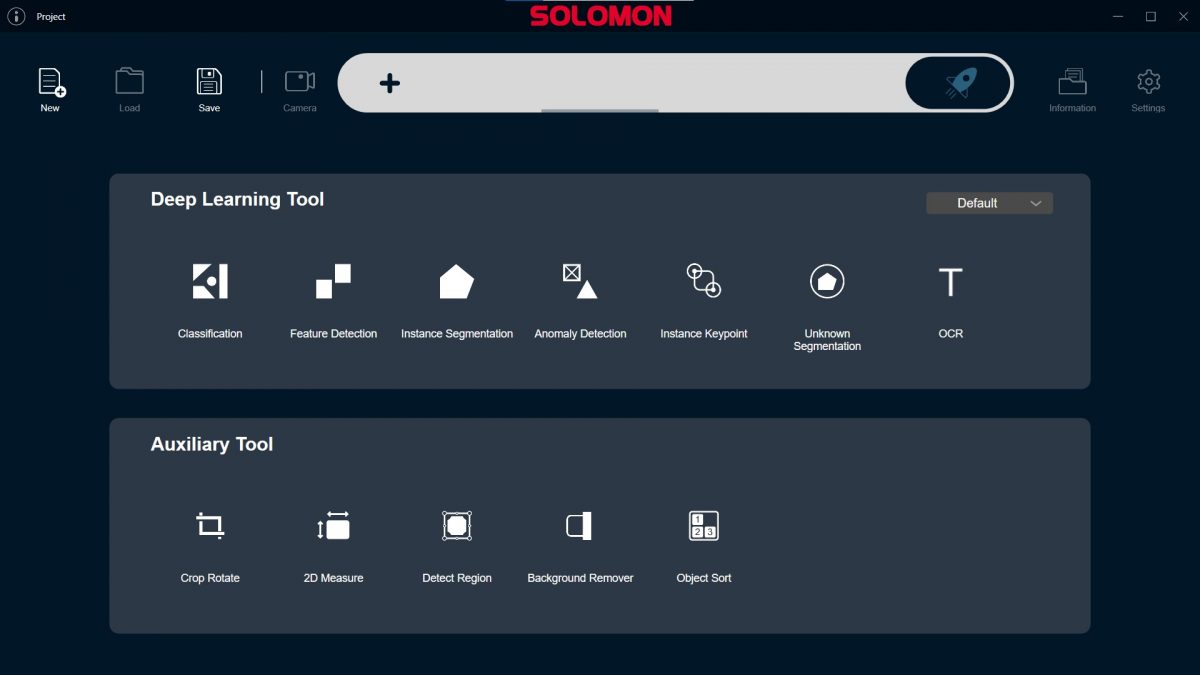Open the Settings panel
The width and height of the screenshot is (1200, 675).
click(1147, 88)
